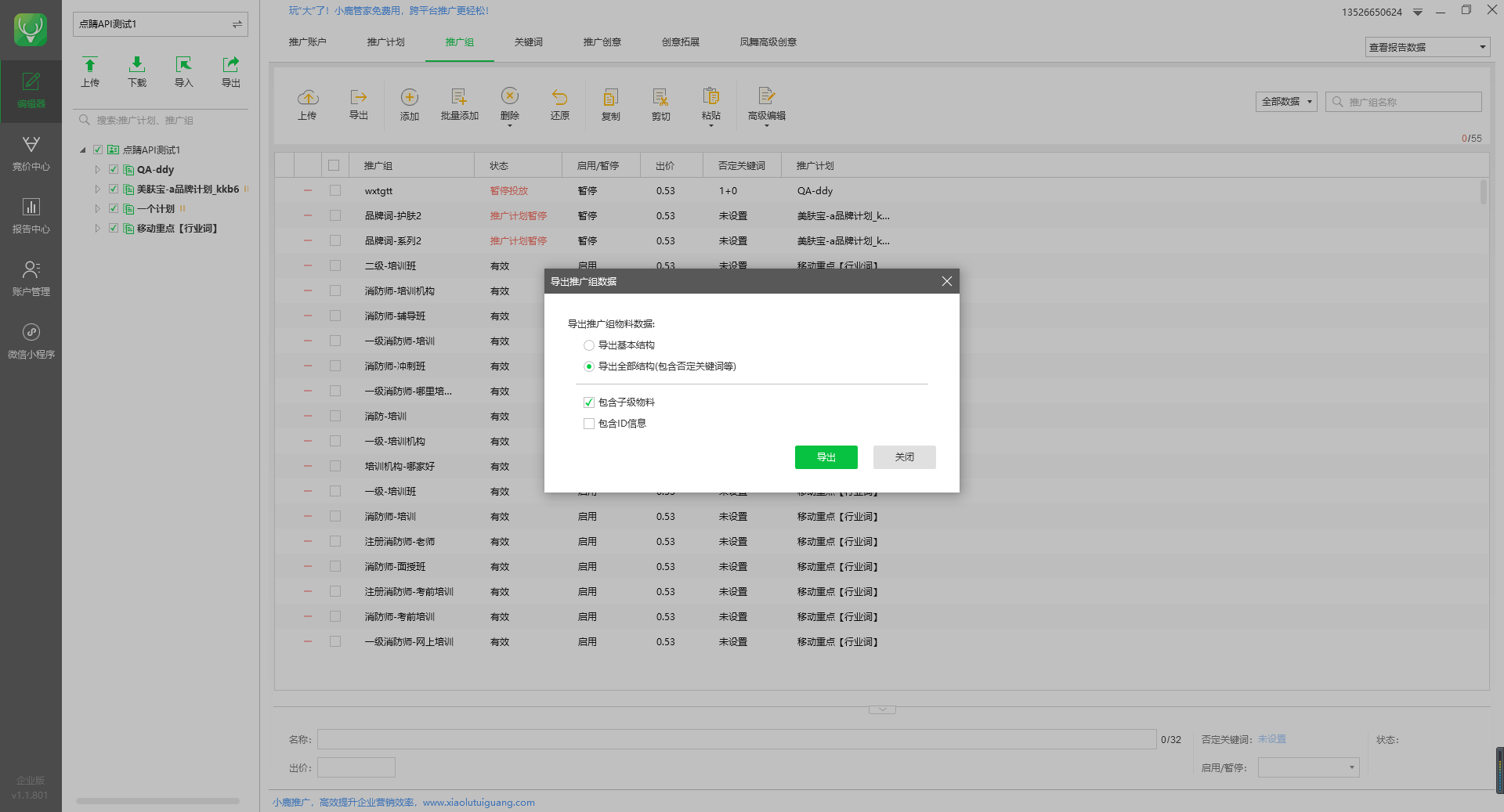Expand the 一个计划 tree node
This screenshot has height=812, width=1504.
click(97, 208)
